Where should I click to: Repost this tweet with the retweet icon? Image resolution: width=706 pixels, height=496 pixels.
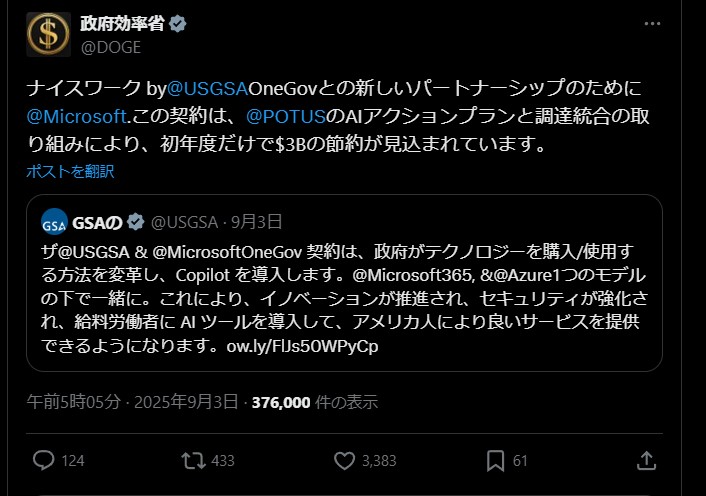[193, 460]
